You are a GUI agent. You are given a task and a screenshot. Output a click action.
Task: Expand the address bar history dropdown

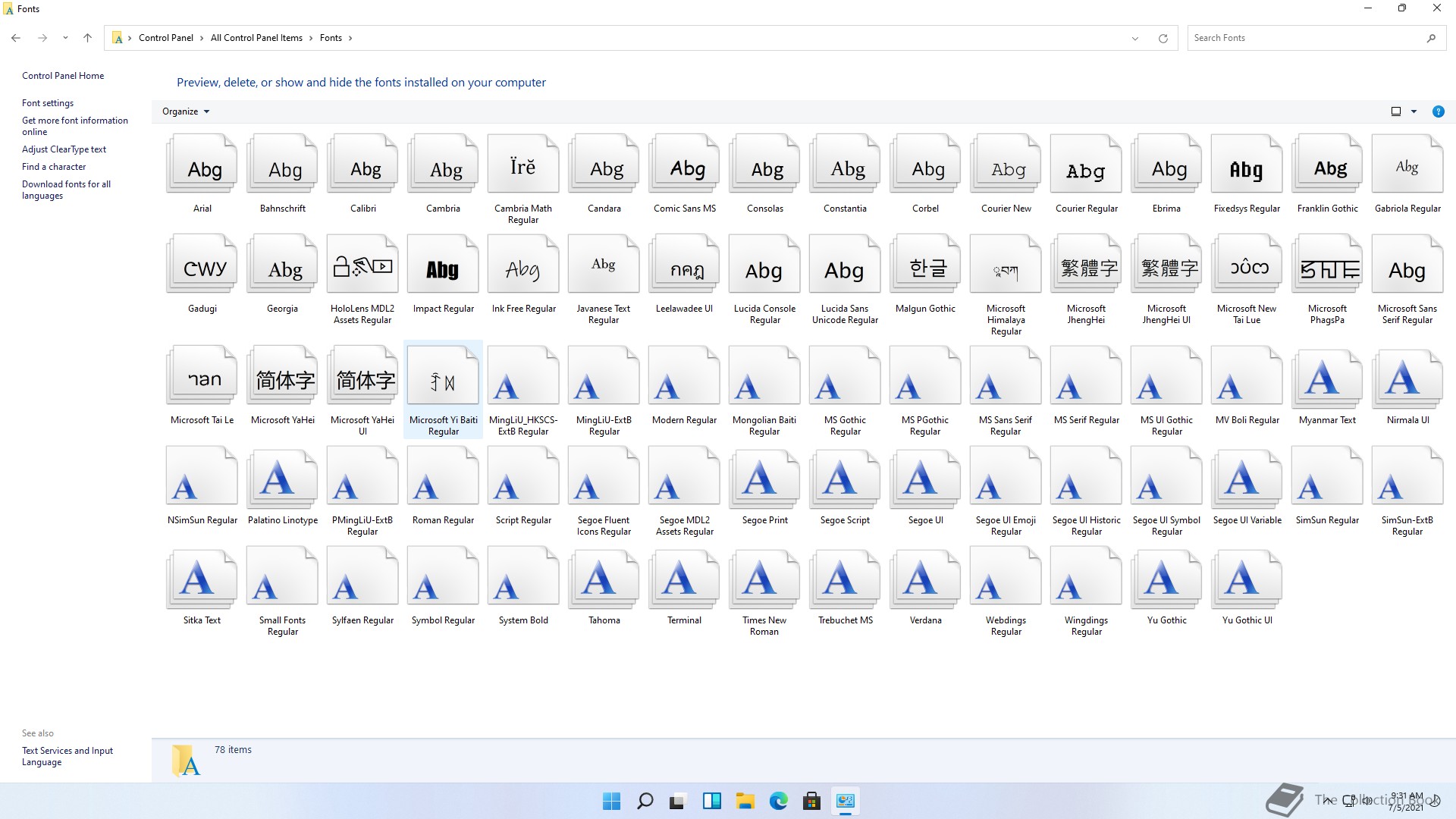click(x=1135, y=38)
